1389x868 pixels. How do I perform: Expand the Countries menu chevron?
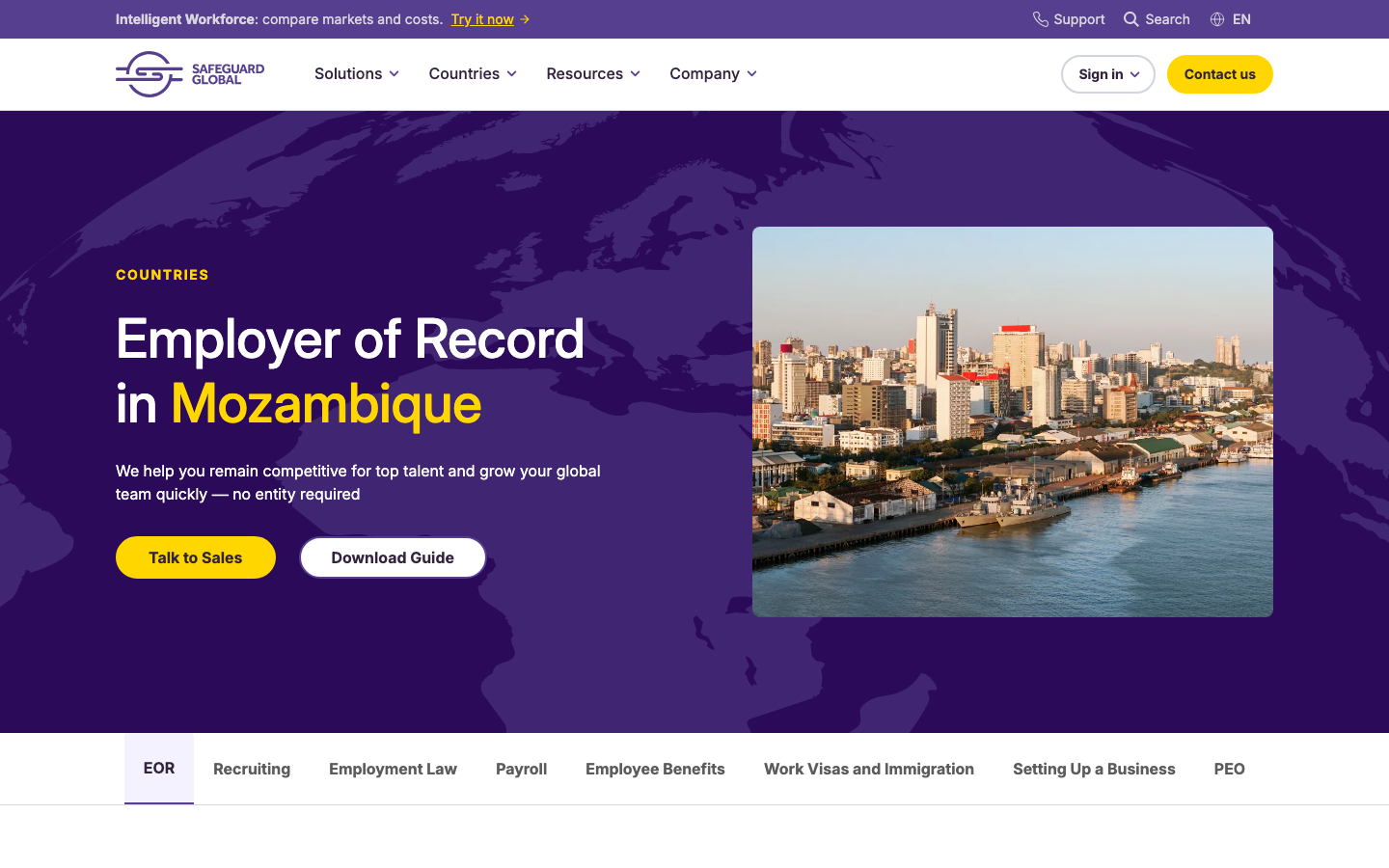[x=511, y=74]
